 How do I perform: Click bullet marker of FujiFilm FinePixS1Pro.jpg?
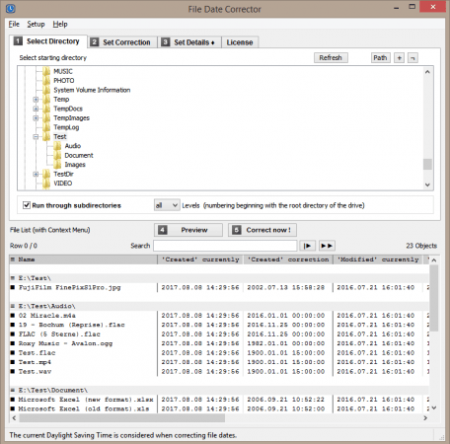[x=13, y=287]
